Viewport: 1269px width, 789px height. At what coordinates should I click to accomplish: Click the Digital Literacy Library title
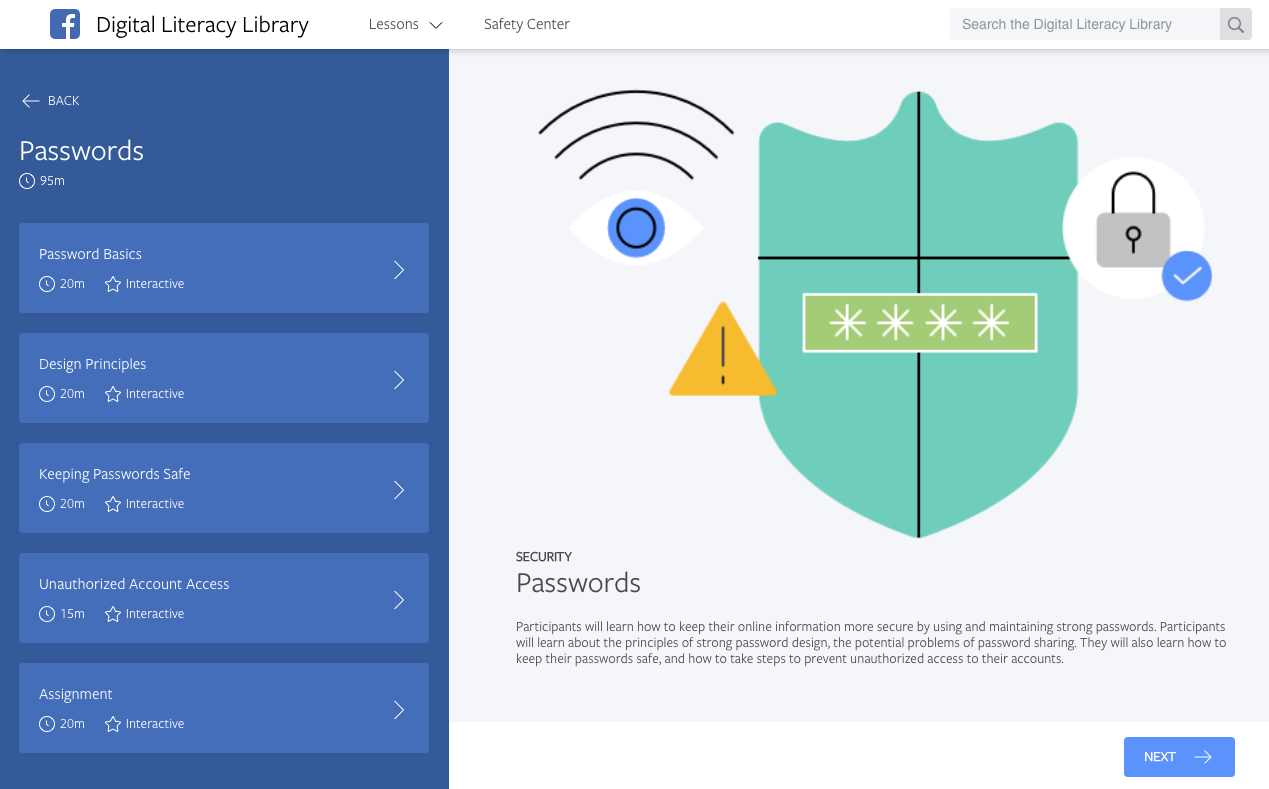tap(201, 24)
